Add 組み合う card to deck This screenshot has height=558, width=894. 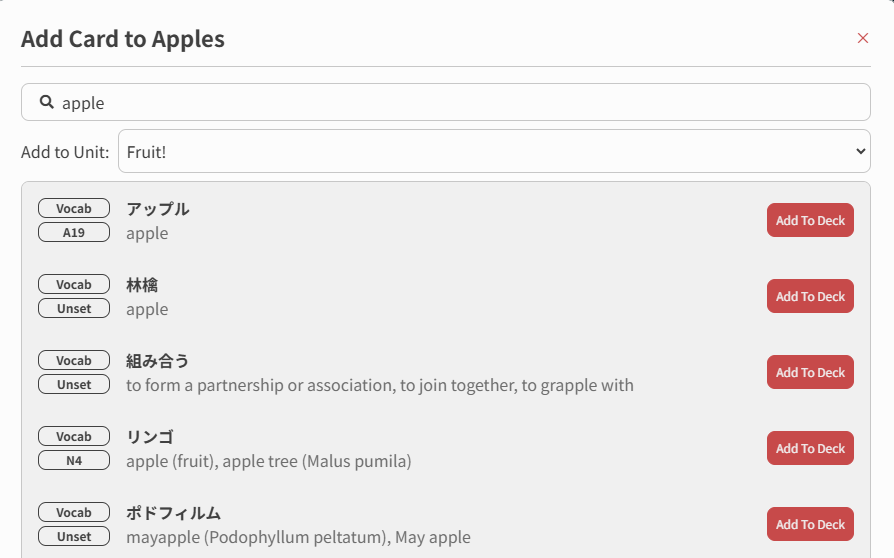[810, 372]
